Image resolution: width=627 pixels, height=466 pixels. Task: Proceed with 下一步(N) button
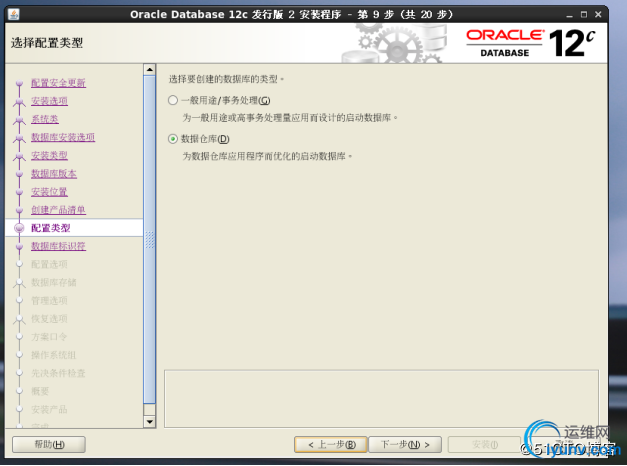click(x=405, y=444)
